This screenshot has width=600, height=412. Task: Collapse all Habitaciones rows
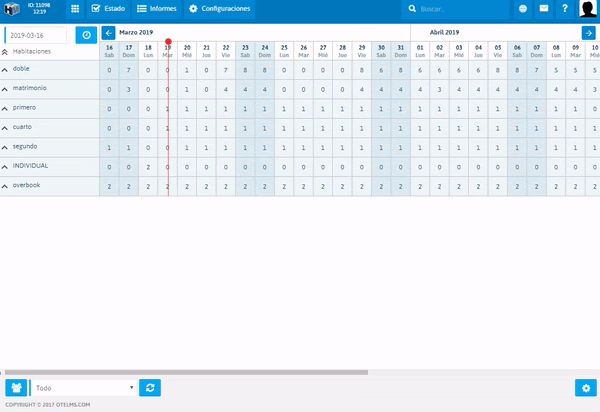4,51
